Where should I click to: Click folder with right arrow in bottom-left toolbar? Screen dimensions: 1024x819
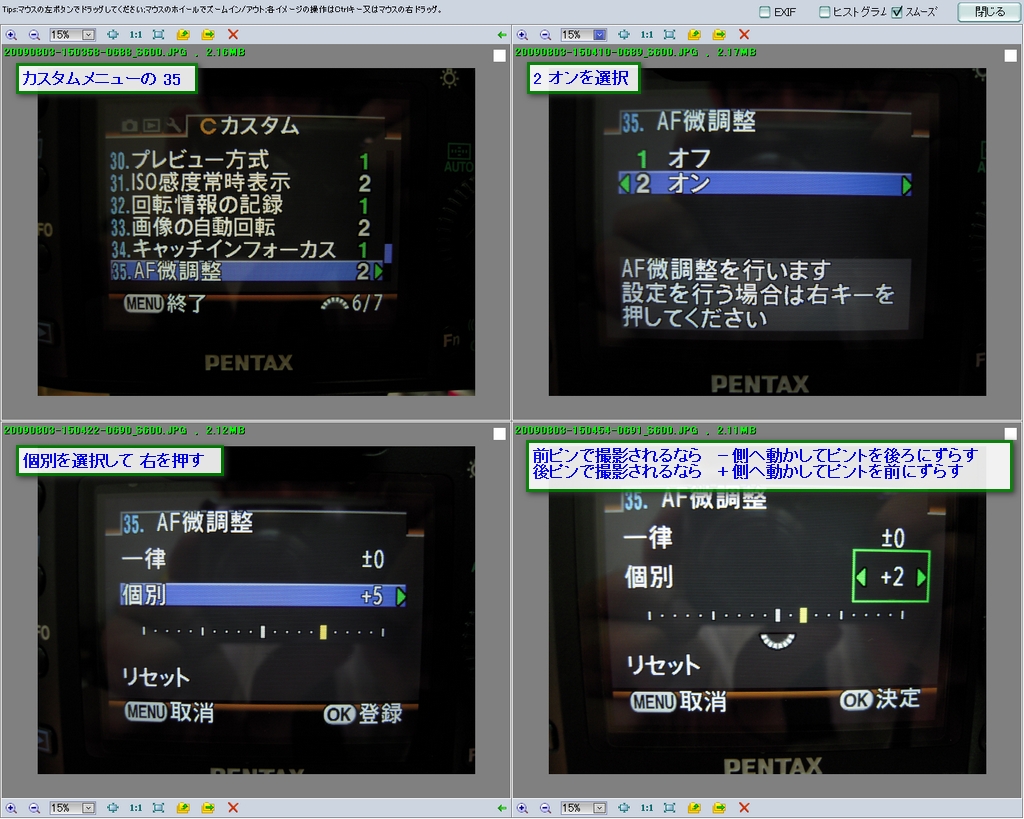coord(208,808)
